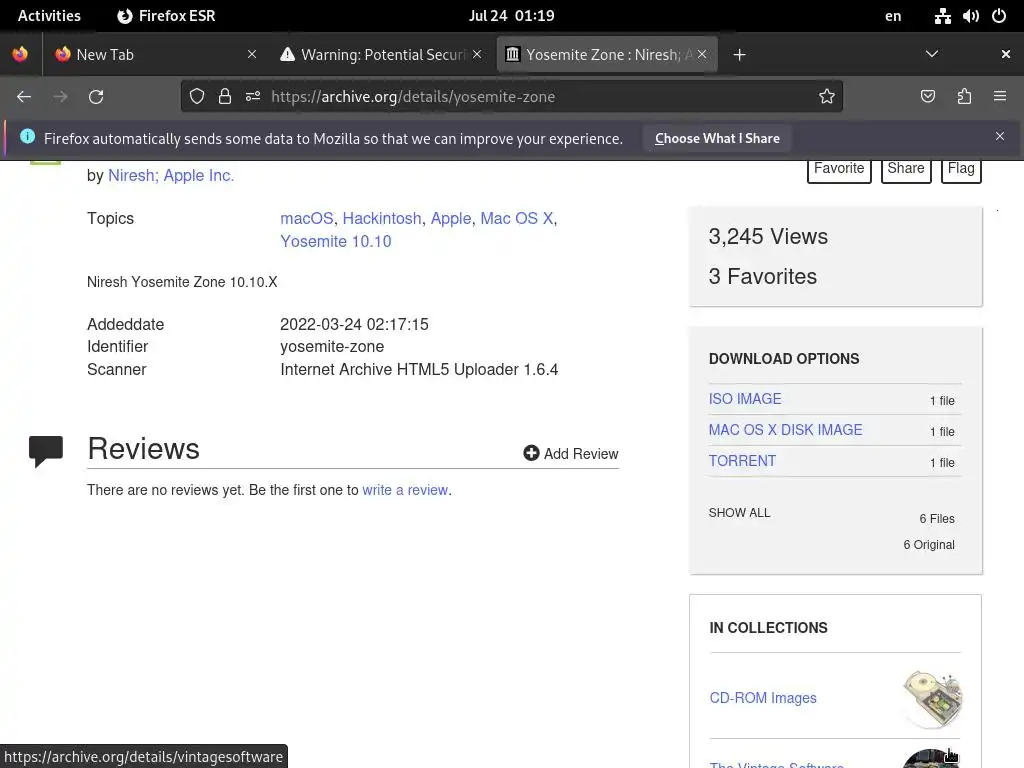The width and height of the screenshot is (1024, 768).
Task: Expand the list all tabs chevron
Action: tap(932, 54)
